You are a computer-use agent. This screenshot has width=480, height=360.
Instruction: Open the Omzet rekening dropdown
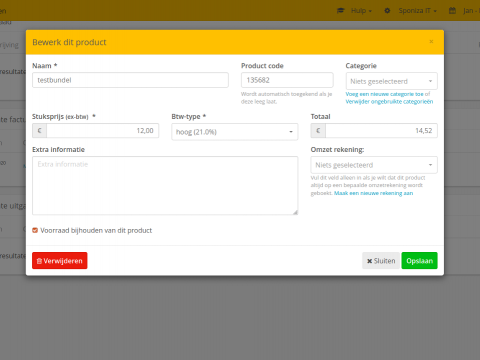(374, 165)
